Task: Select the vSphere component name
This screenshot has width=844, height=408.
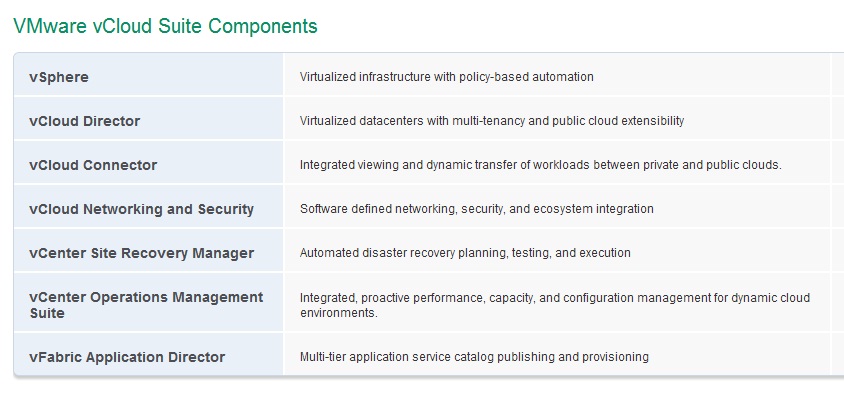Action: pos(59,77)
